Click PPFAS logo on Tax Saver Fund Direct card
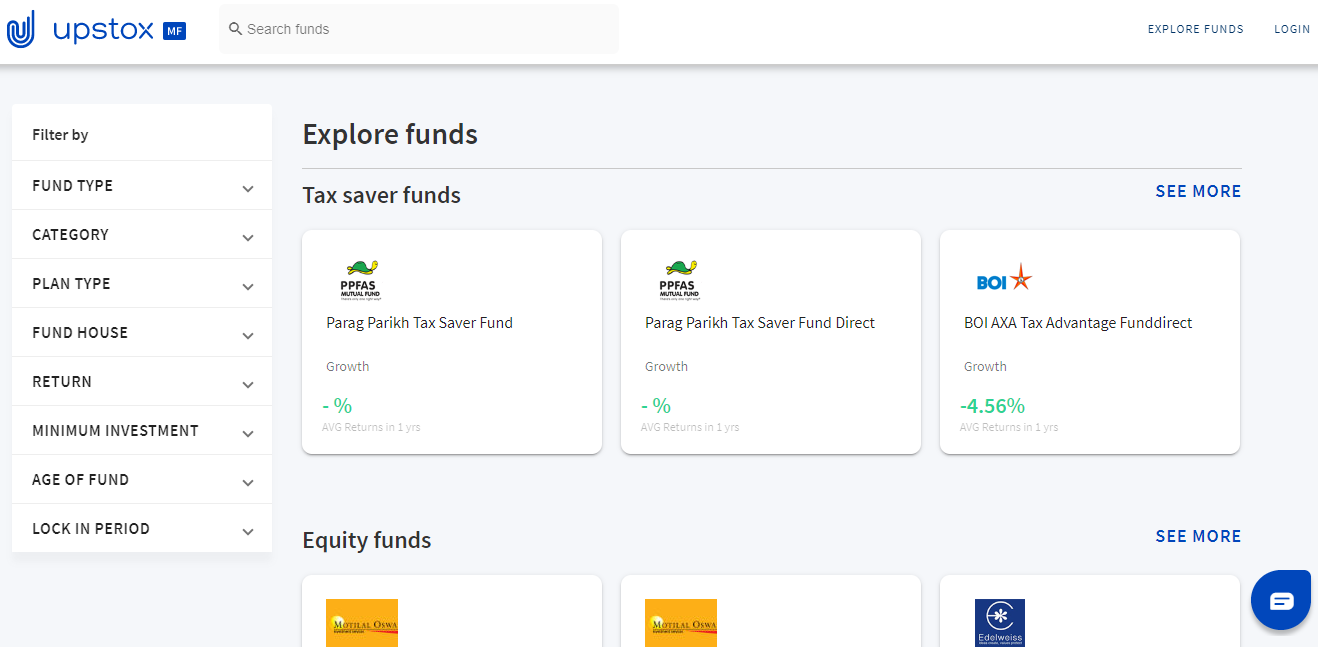This screenshot has height=647, width=1318. (x=680, y=280)
